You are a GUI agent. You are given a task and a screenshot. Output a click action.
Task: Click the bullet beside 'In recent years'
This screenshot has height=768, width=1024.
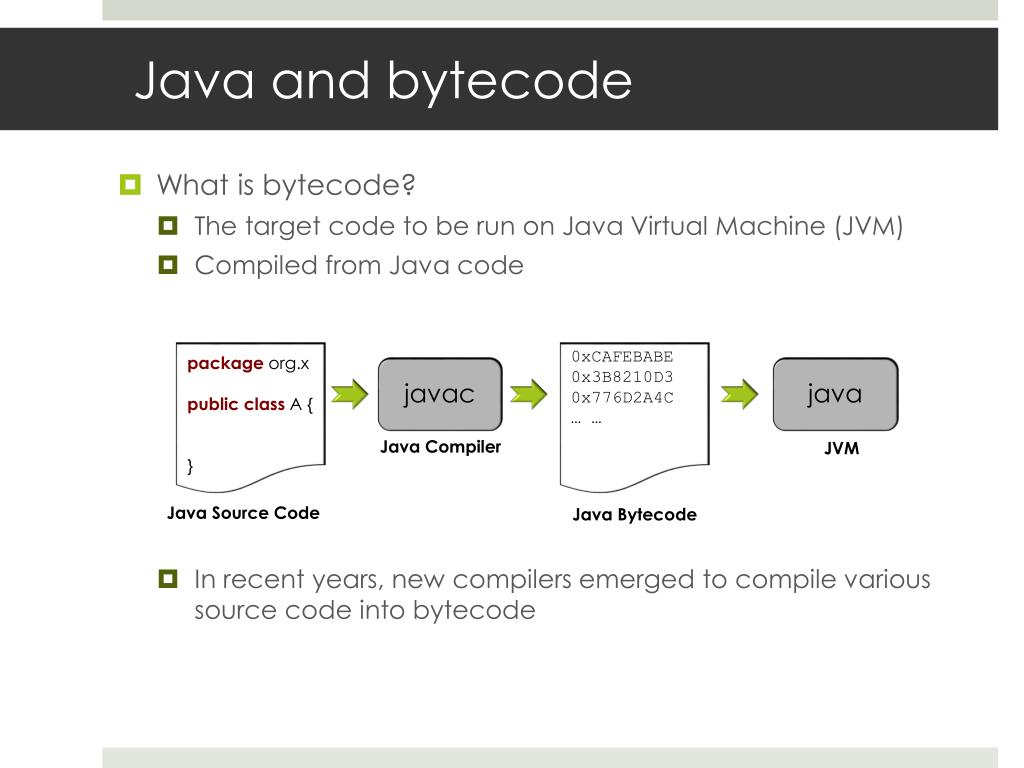(168, 579)
